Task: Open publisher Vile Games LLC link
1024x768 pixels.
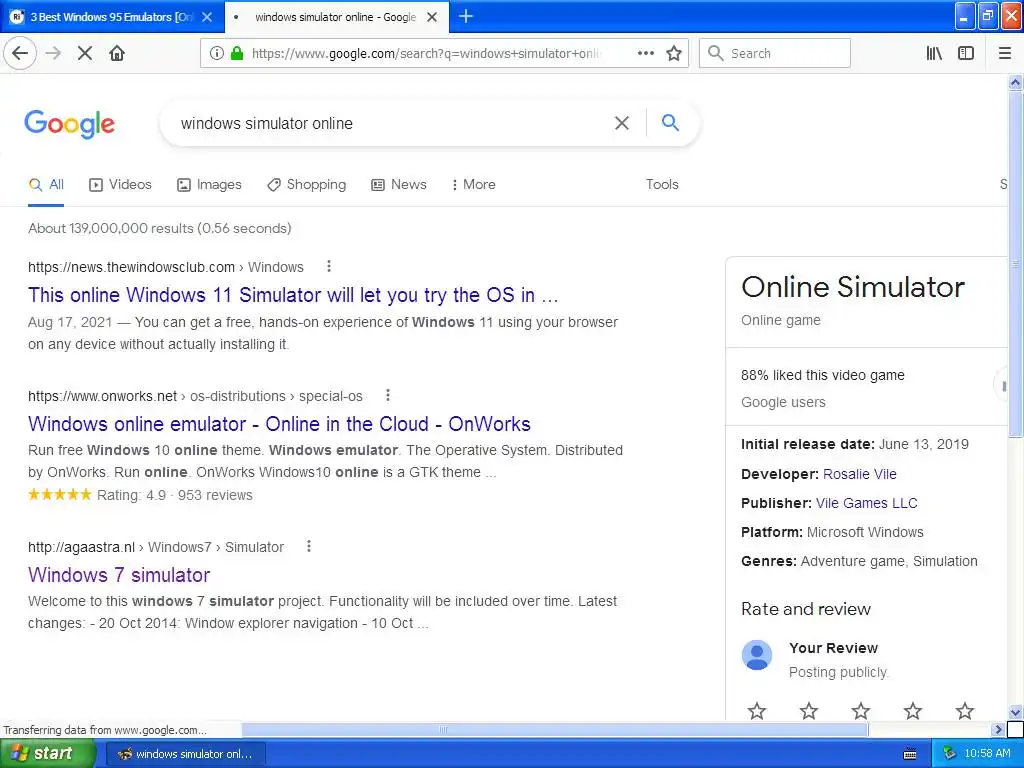Action: (x=867, y=503)
